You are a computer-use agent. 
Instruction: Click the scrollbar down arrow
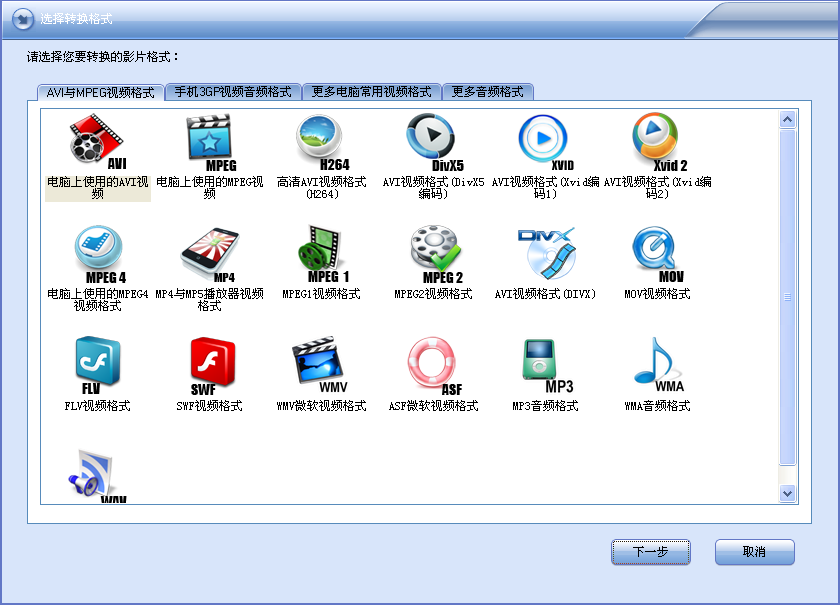point(787,493)
